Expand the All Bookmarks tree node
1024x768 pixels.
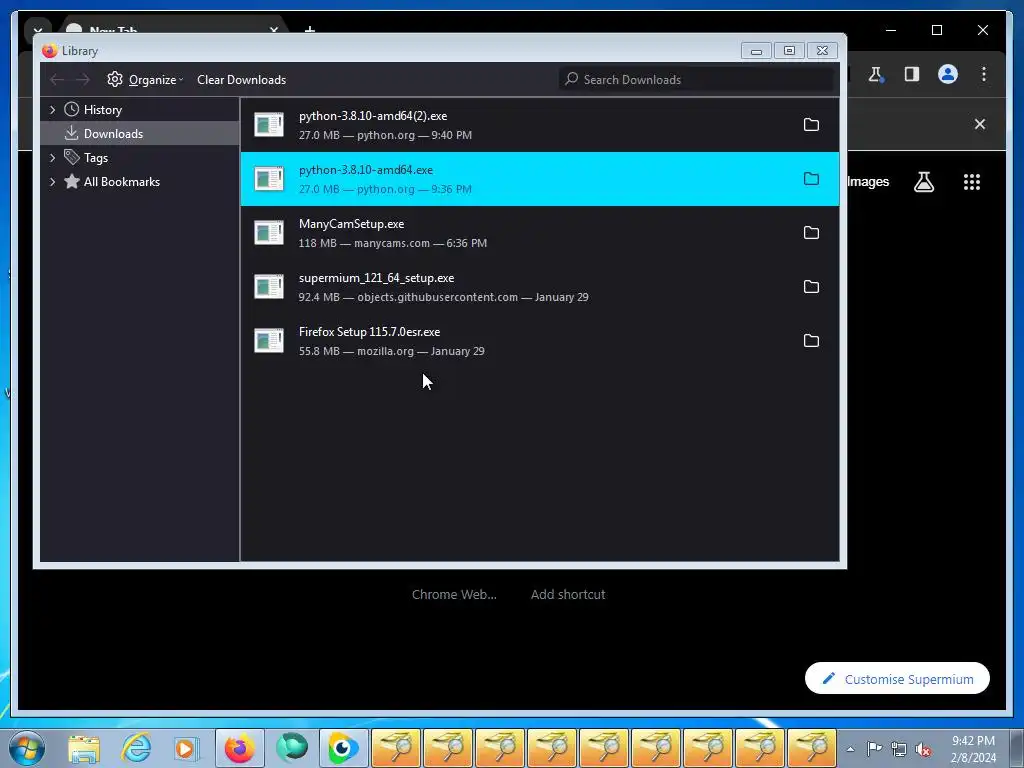52,182
